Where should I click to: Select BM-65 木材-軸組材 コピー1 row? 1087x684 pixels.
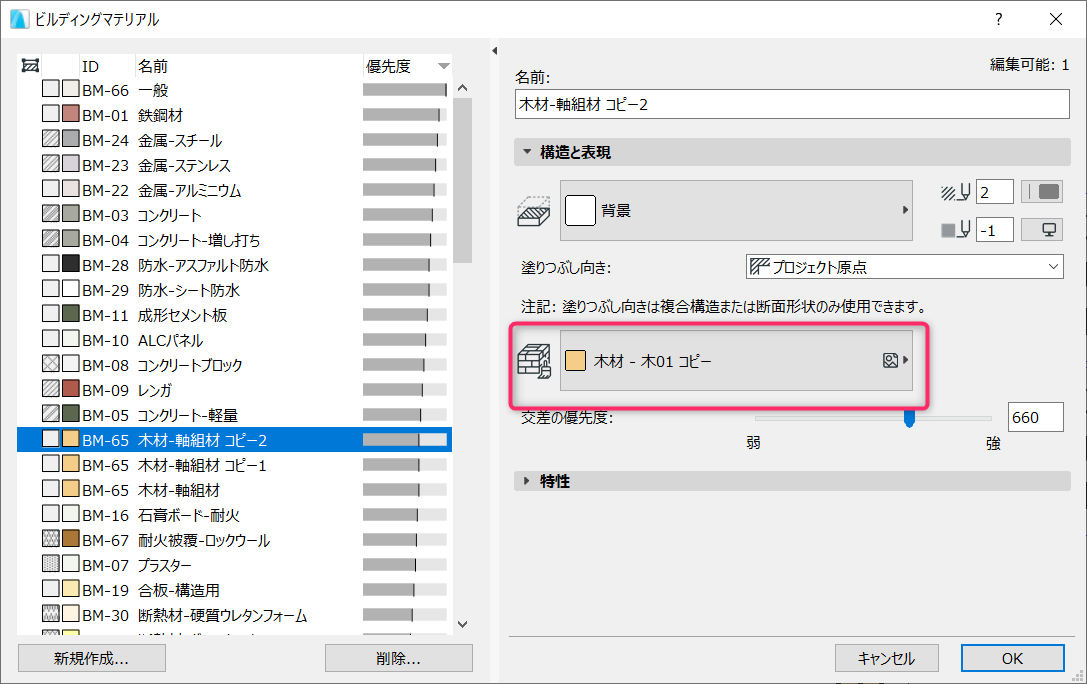click(234, 465)
